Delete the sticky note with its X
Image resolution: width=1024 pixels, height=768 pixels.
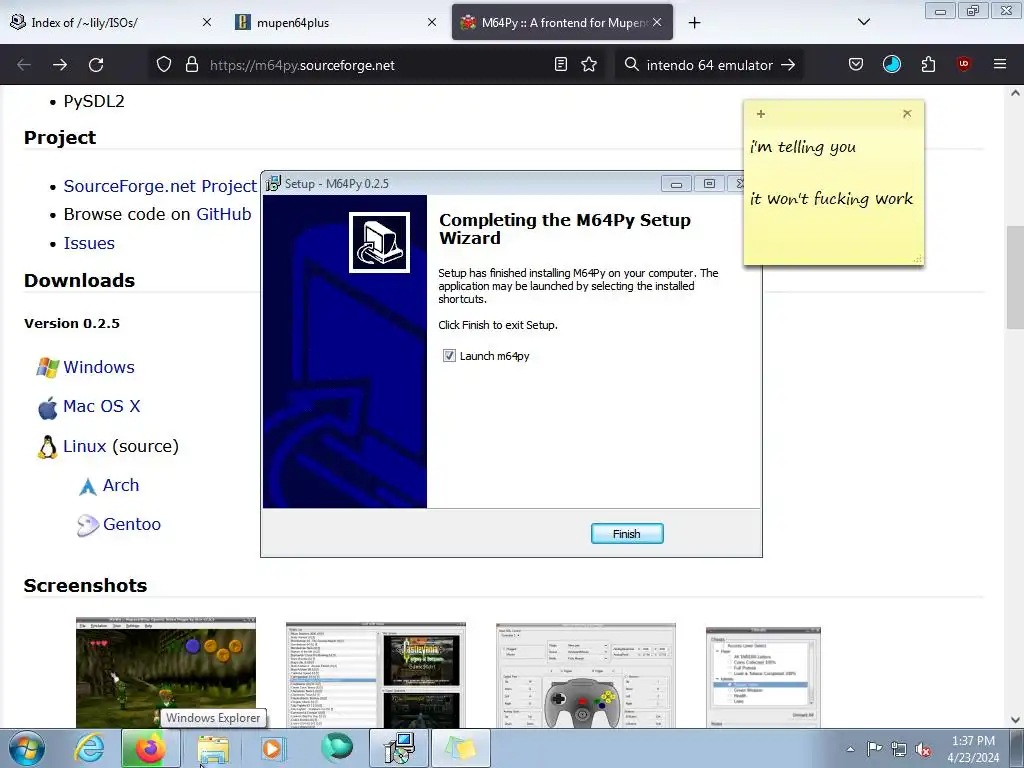coord(907,113)
